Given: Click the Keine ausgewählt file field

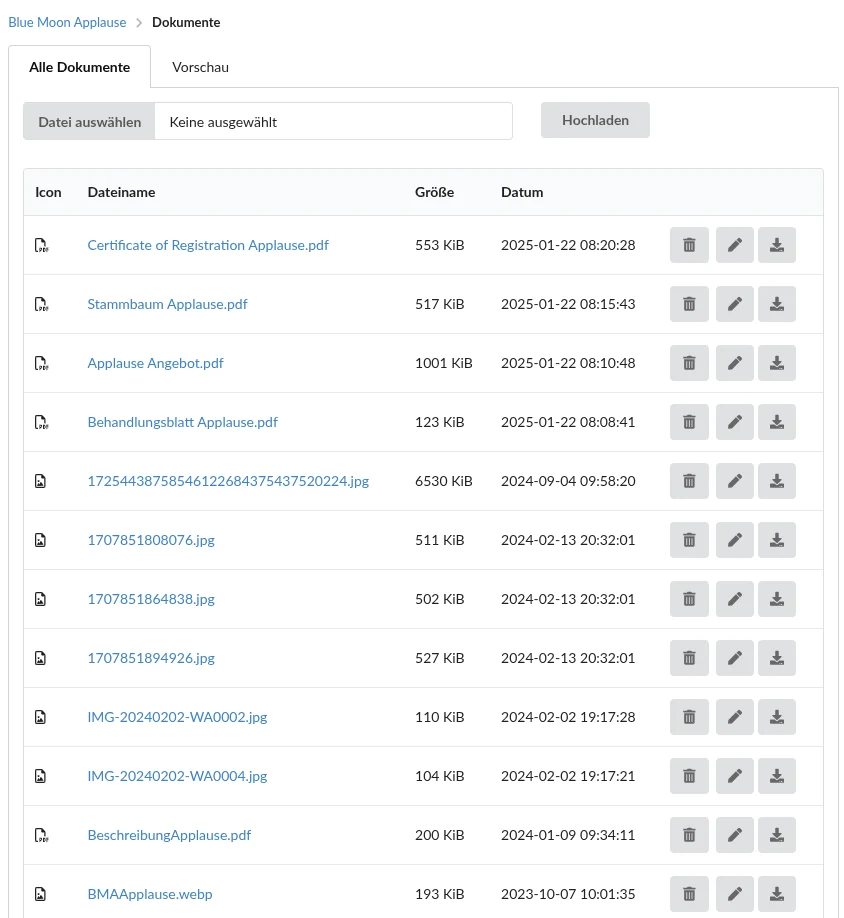Looking at the screenshot, I should (x=333, y=122).
